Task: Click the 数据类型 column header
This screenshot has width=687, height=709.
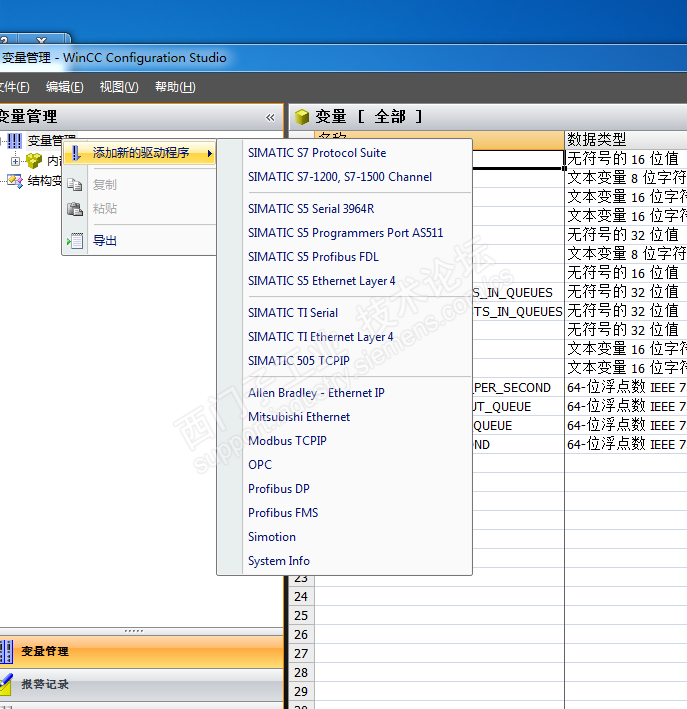Action: point(626,139)
